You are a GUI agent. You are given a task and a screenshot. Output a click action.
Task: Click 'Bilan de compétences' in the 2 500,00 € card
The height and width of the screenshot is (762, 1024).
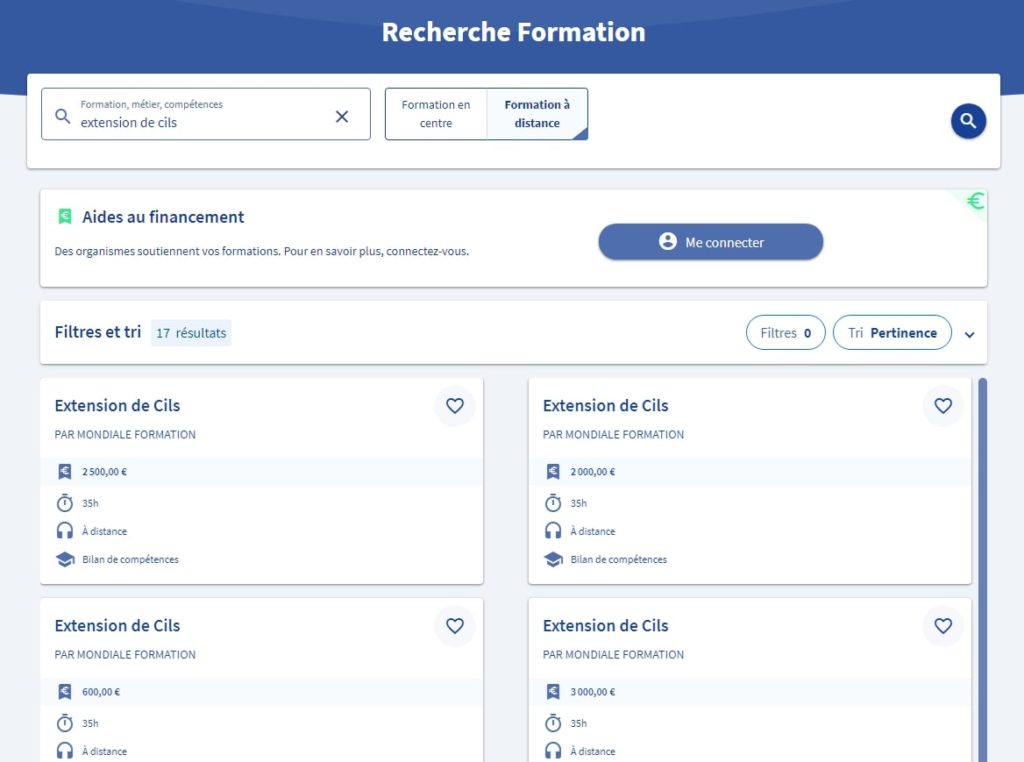[131, 560]
